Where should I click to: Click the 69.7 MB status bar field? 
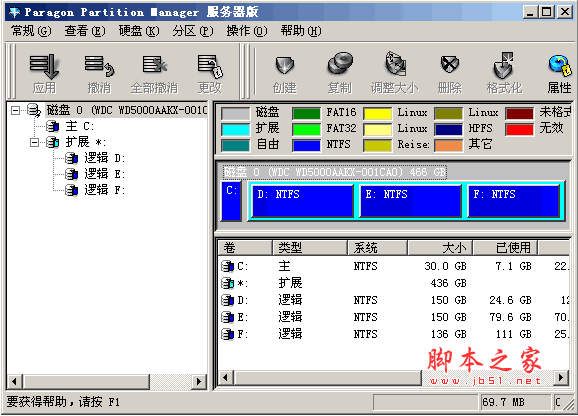point(515,402)
